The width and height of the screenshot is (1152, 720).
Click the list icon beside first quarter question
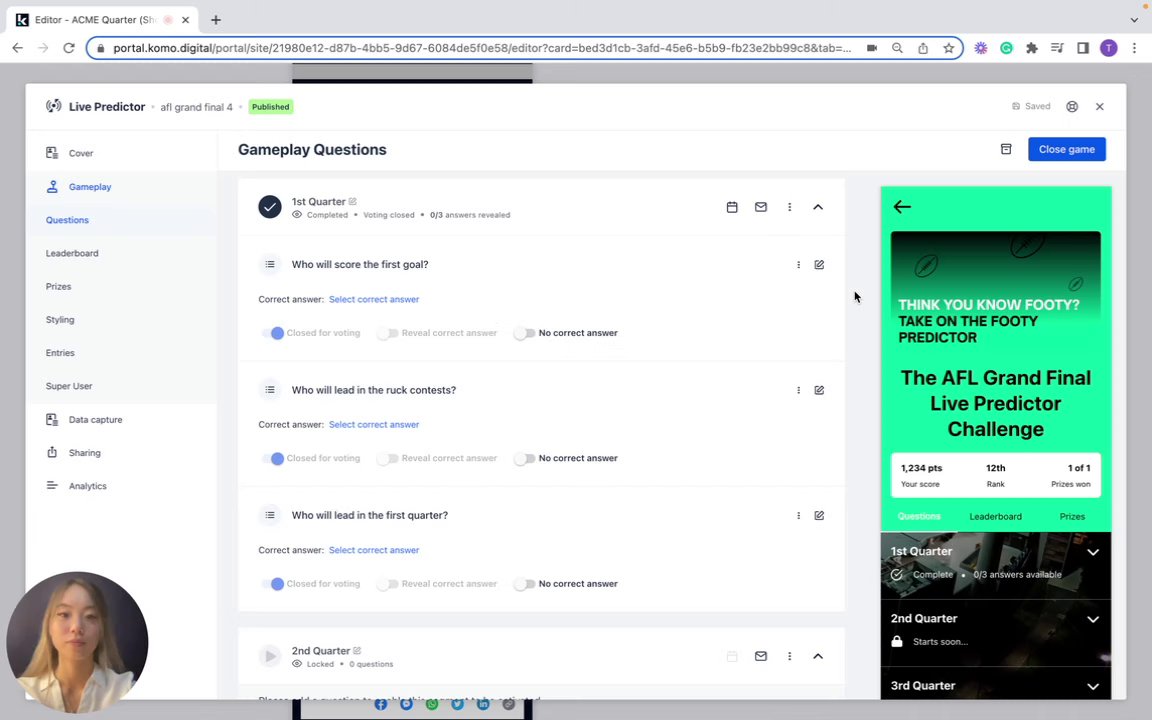[x=270, y=516]
